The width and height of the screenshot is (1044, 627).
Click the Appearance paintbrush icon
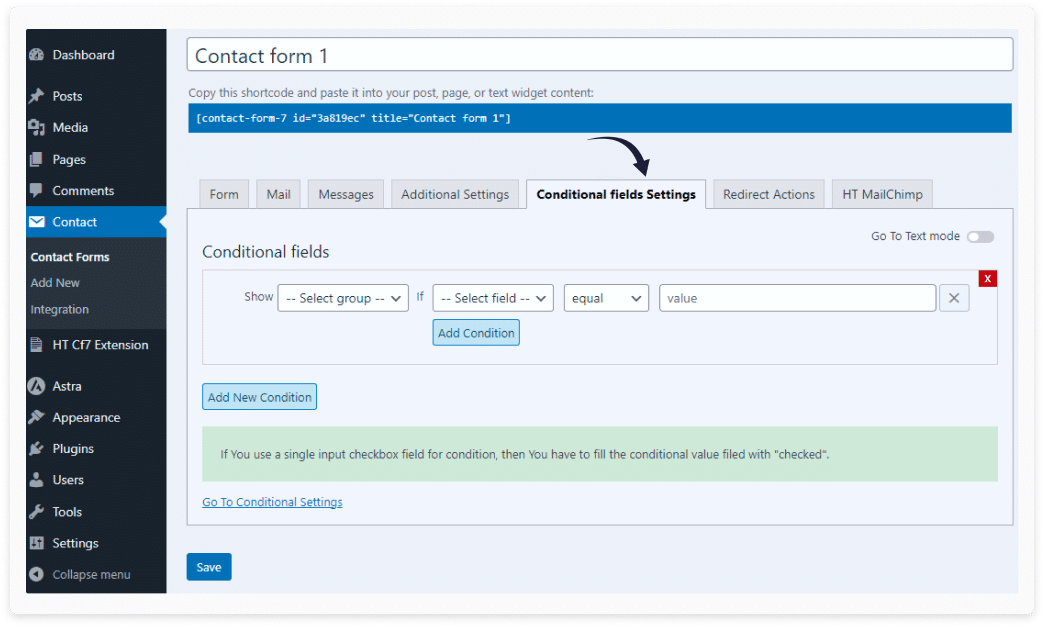(x=37, y=418)
